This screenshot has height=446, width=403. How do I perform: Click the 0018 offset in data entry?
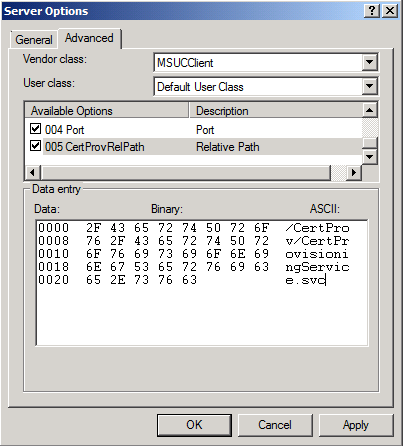(x=53, y=267)
